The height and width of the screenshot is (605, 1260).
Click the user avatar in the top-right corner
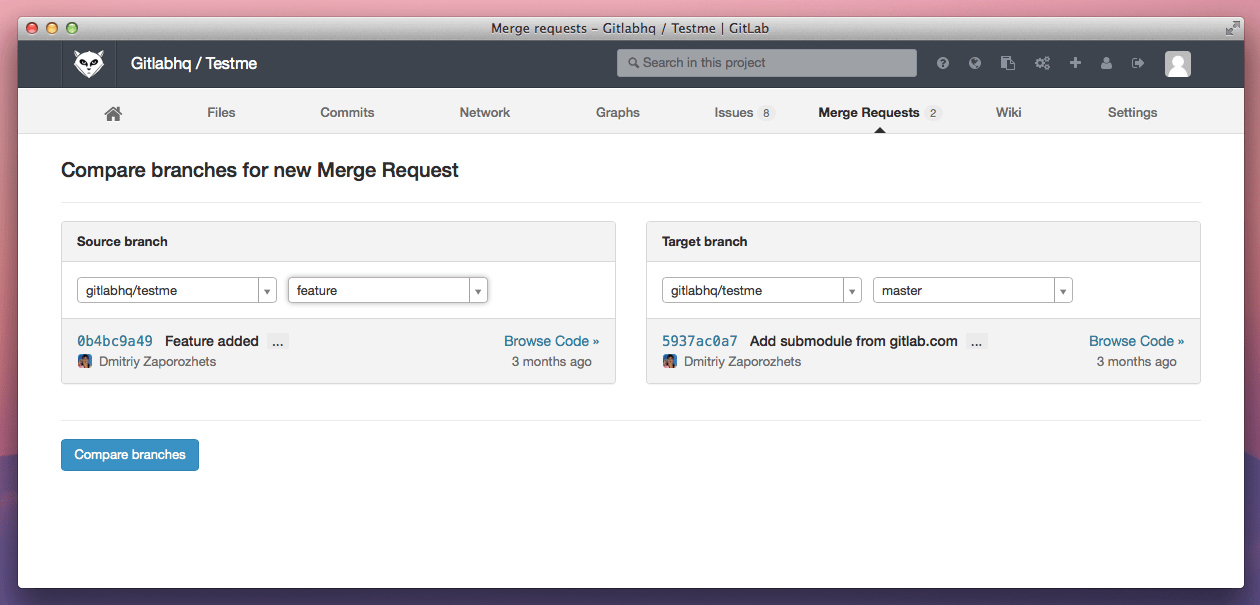tap(1177, 63)
